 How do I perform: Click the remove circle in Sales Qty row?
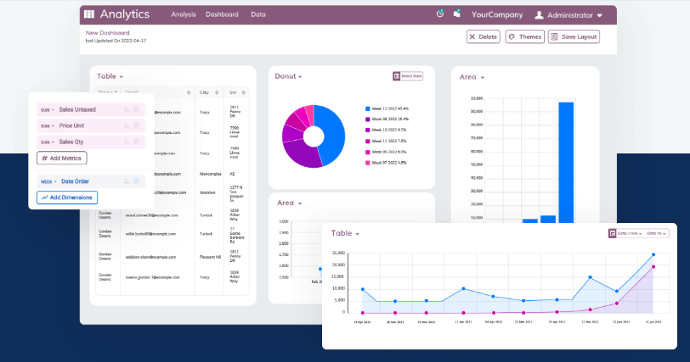tap(136, 142)
